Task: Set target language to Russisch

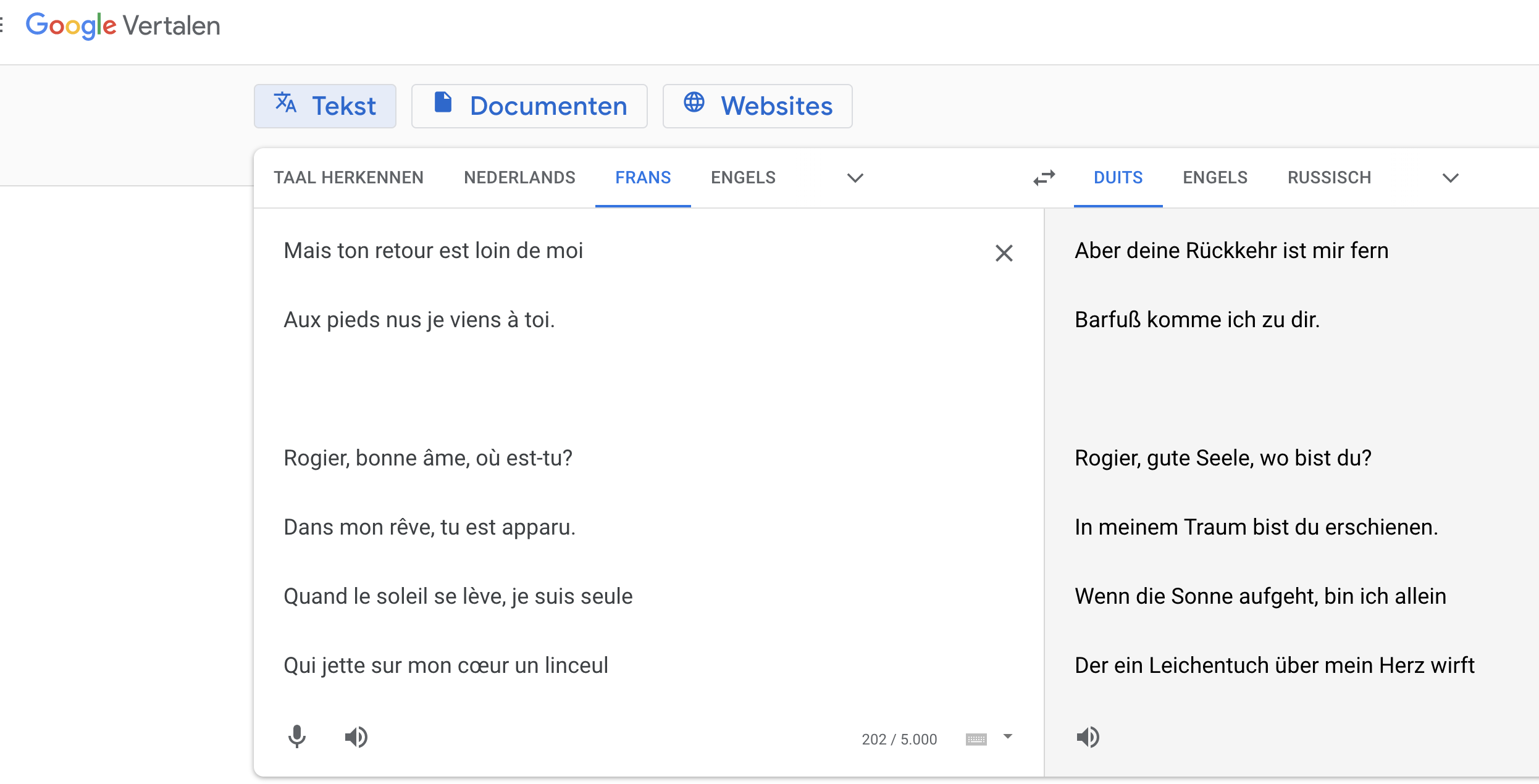Action: click(1329, 178)
